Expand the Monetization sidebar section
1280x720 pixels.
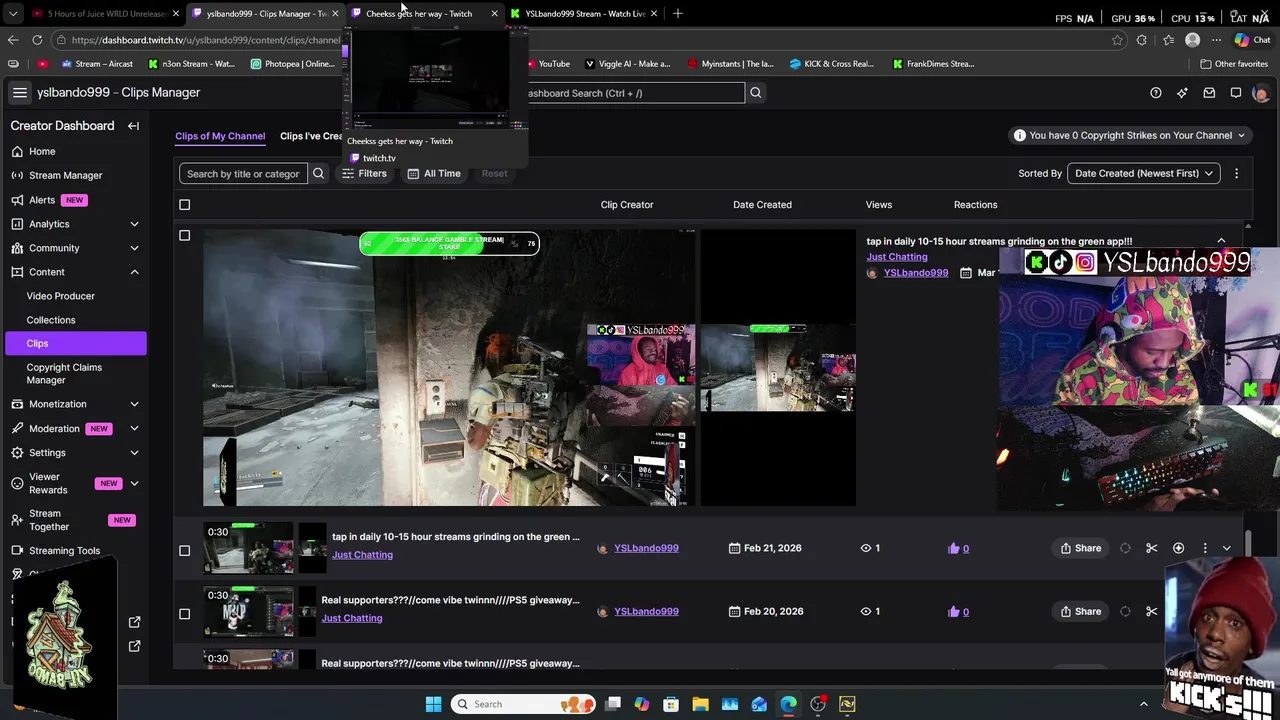[134, 404]
